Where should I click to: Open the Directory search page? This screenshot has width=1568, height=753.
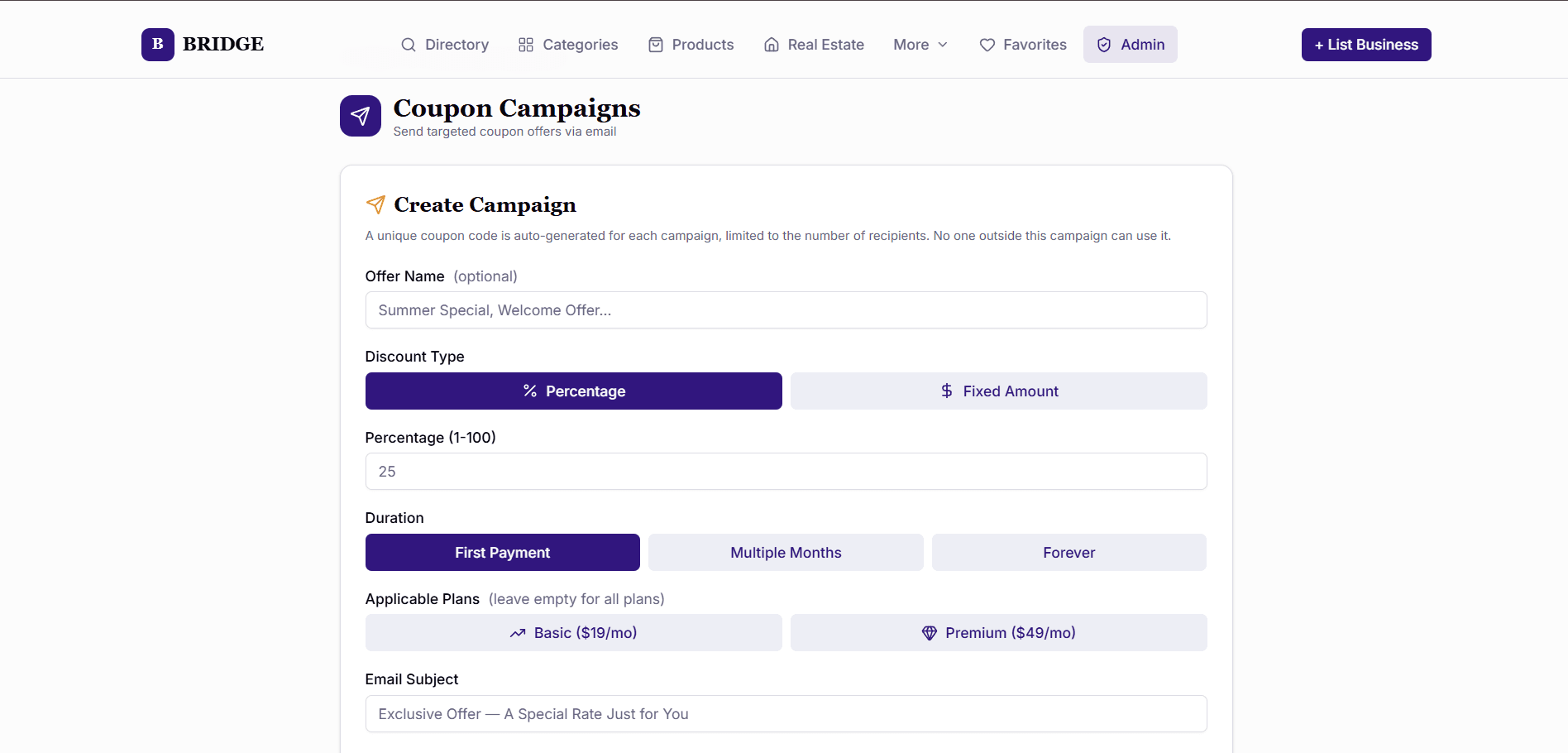445,45
